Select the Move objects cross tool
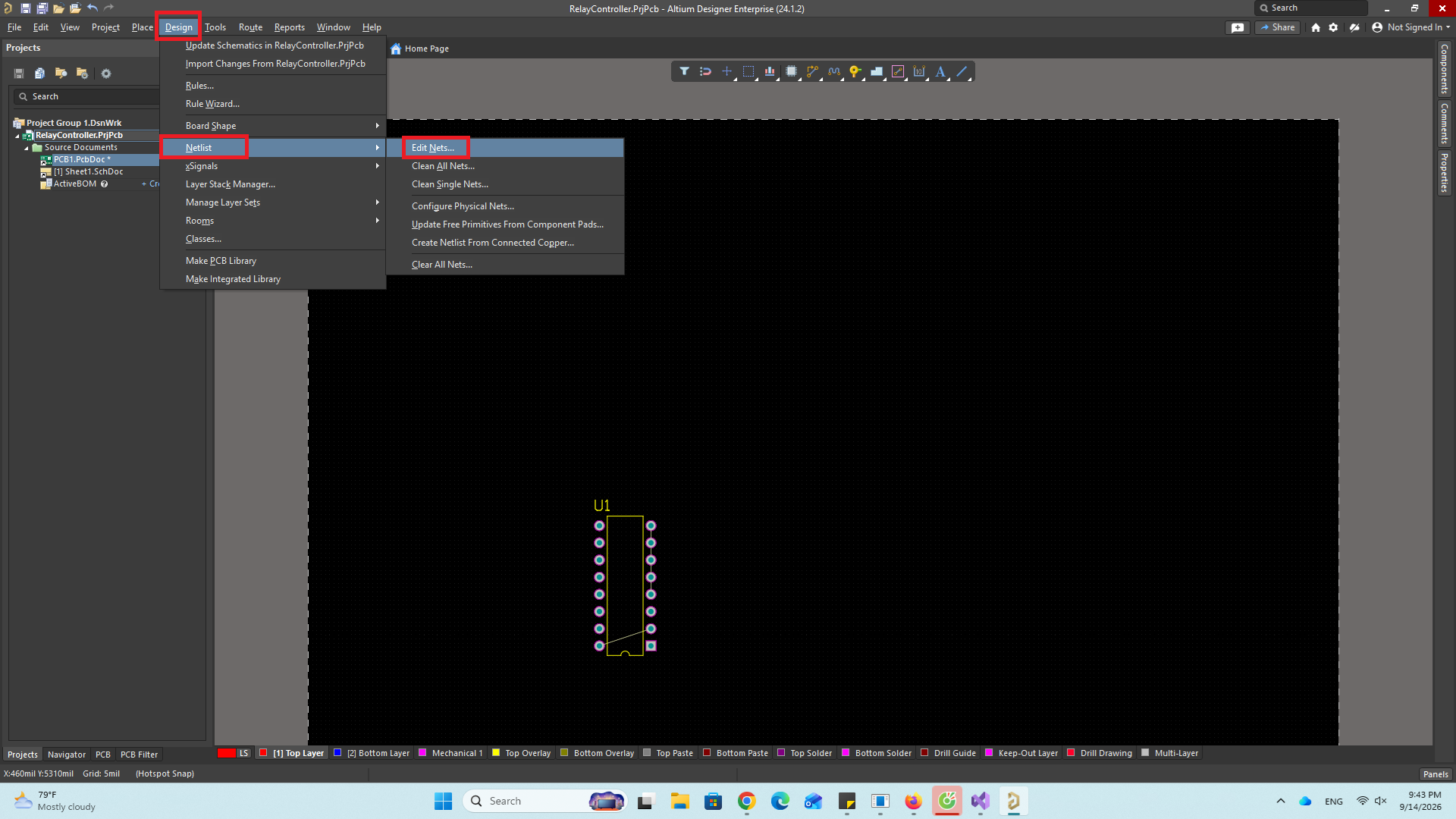The image size is (1456, 819). [x=726, y=71]
